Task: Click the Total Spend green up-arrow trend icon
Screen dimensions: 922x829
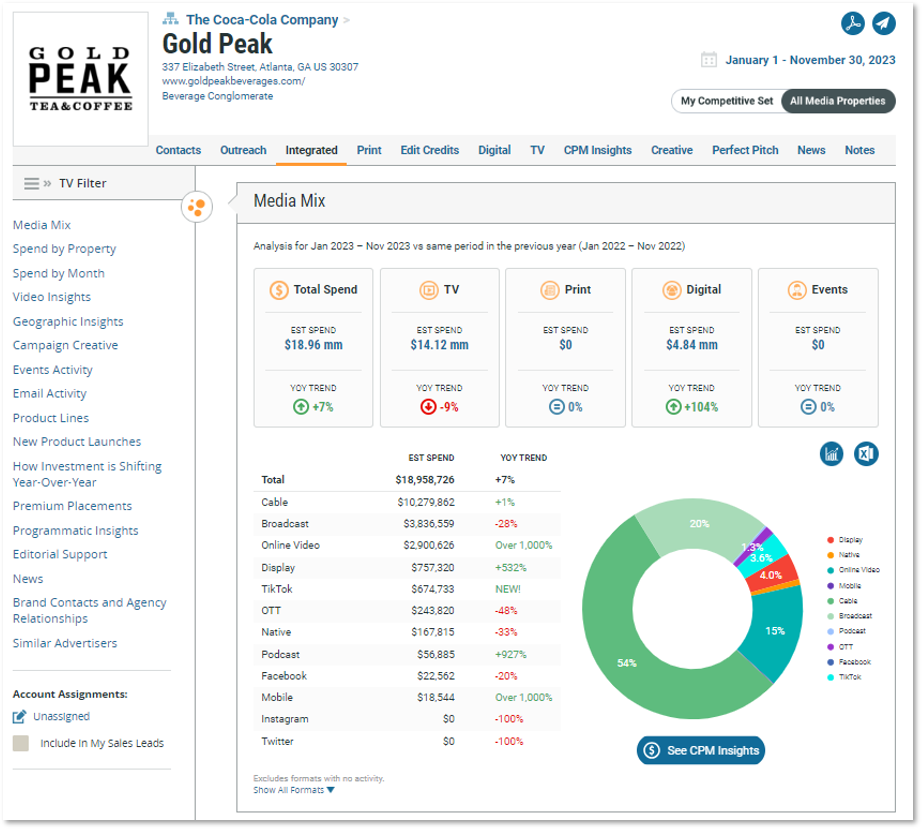Action: [x=300, y=407]
